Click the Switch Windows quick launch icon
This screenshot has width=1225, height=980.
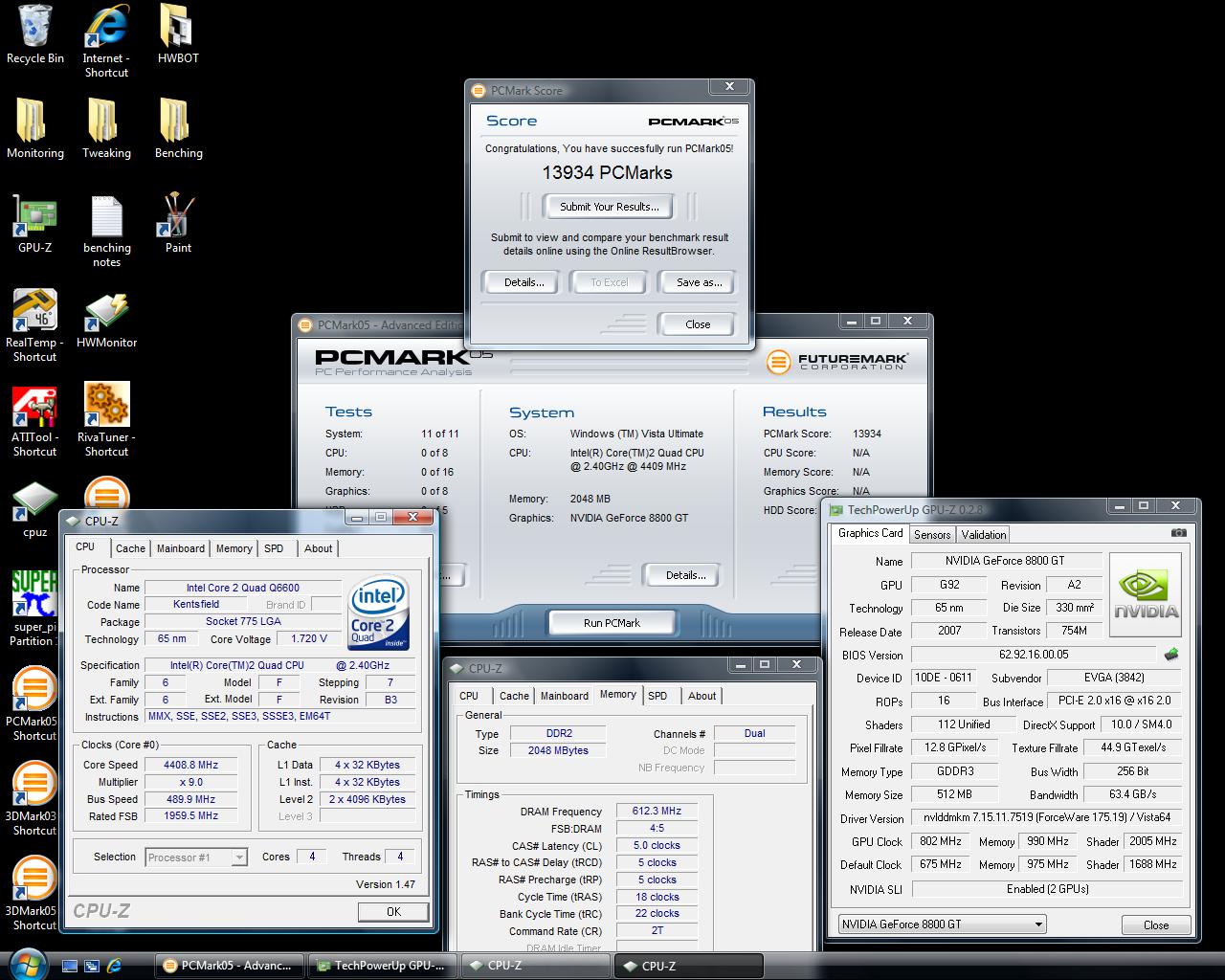click(x=92, y=966)
